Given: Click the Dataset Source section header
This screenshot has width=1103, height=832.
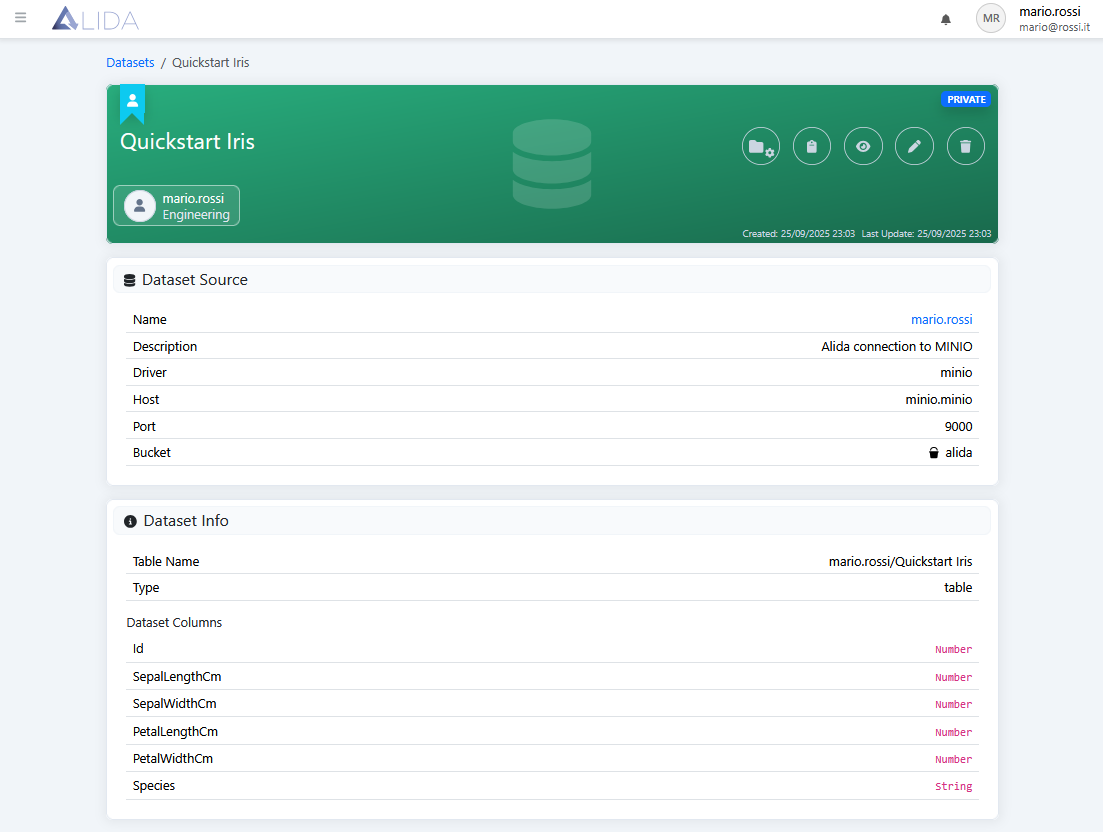Looking at the screenshot, I should [x=552, y=280].
